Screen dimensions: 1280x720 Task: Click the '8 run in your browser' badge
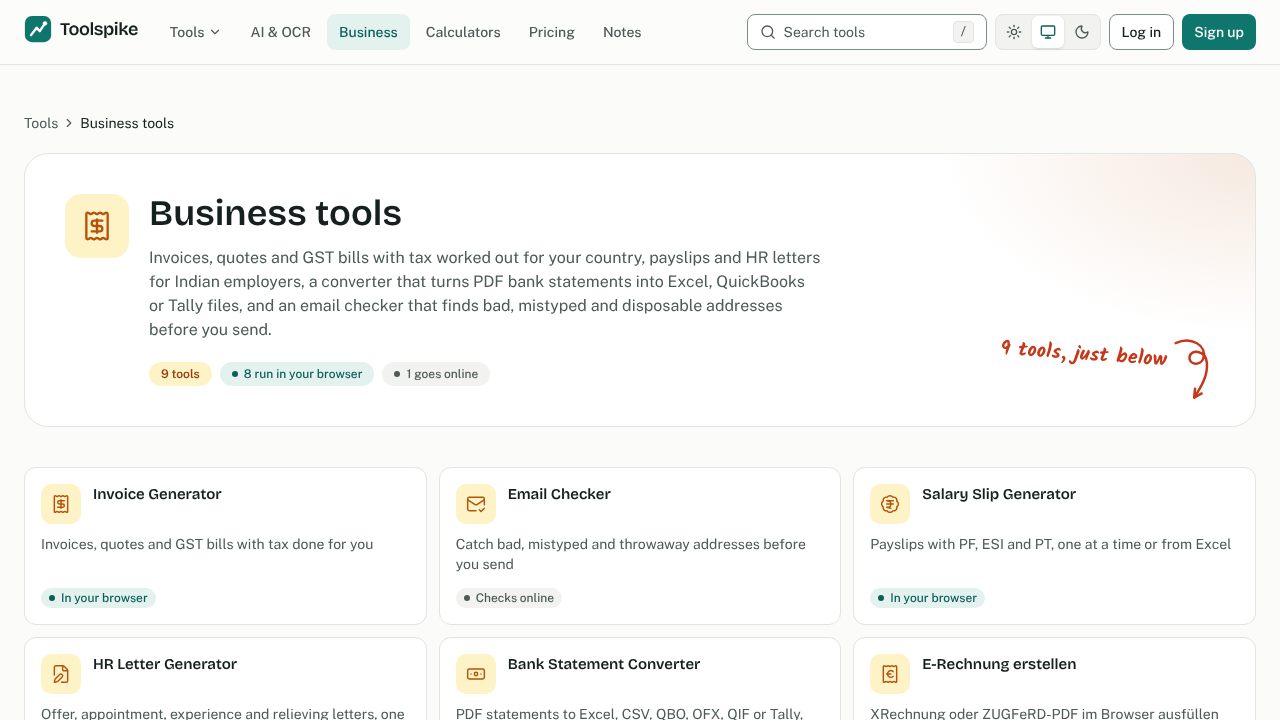coord(297,374)
